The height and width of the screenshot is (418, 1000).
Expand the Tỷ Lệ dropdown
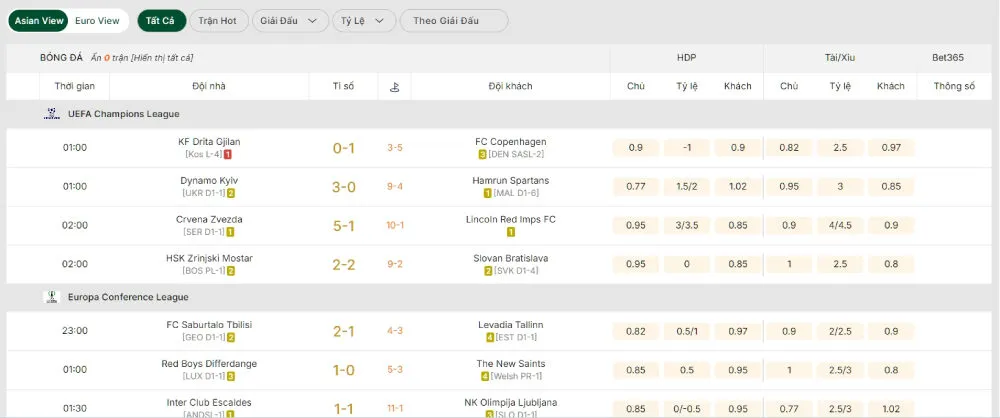[364, 21]
